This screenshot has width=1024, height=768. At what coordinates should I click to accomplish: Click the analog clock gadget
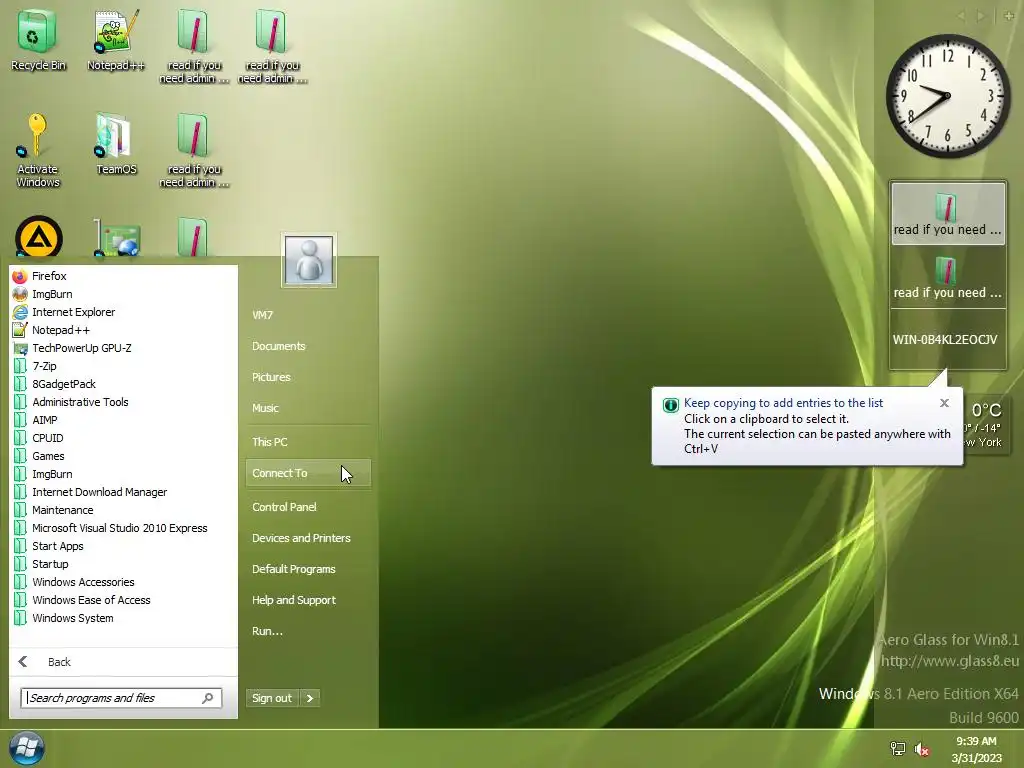(x=948, y=96)
